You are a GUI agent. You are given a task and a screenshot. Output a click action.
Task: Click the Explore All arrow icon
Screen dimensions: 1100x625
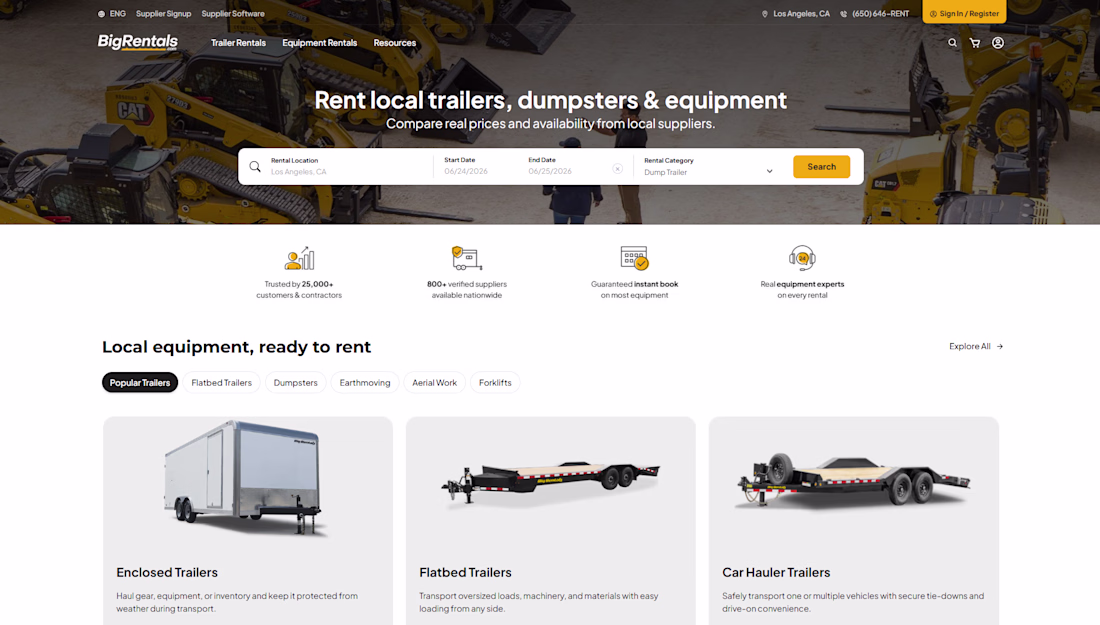click(x=1000, y=347)
